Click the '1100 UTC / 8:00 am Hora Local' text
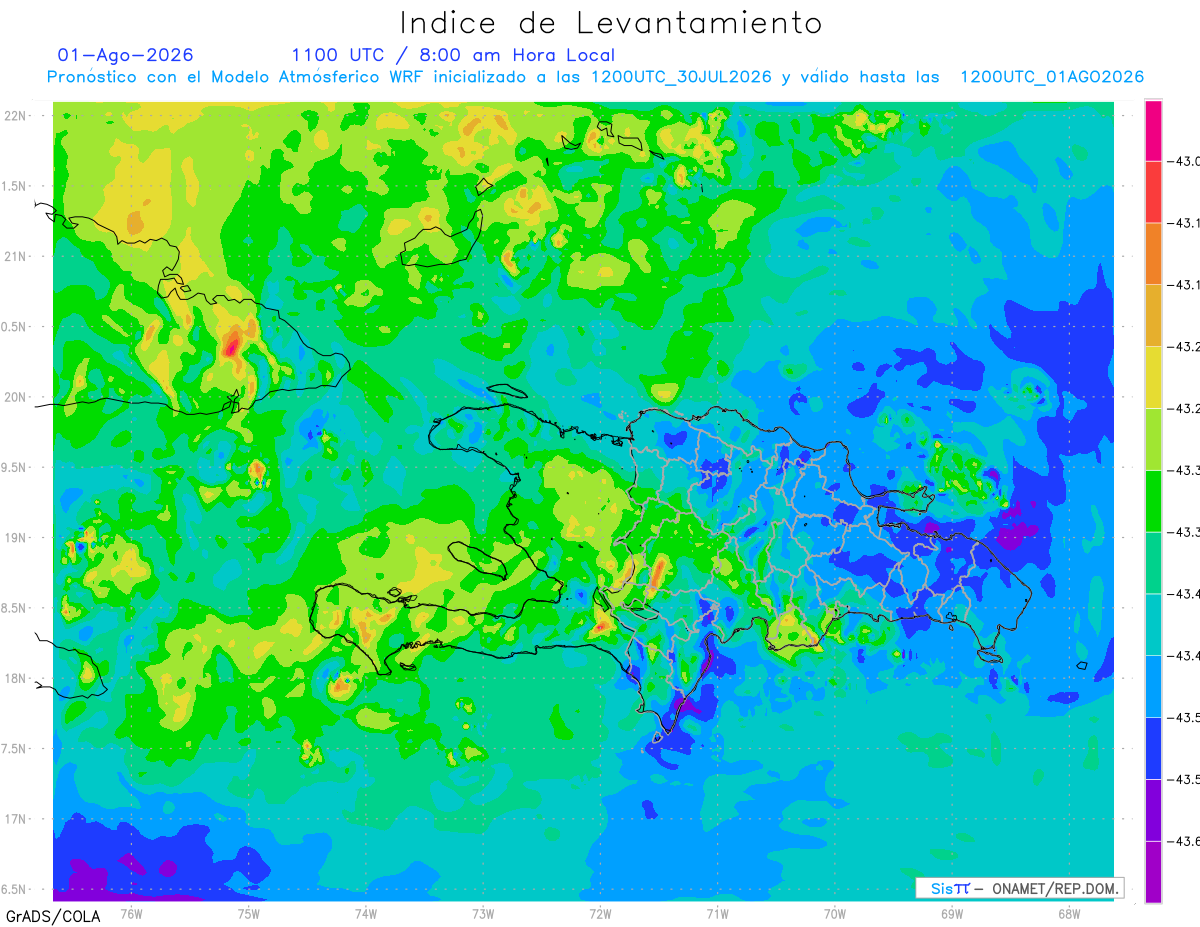Image resolution: width=1200 pixels, height=927 pixels. [453, 55]
